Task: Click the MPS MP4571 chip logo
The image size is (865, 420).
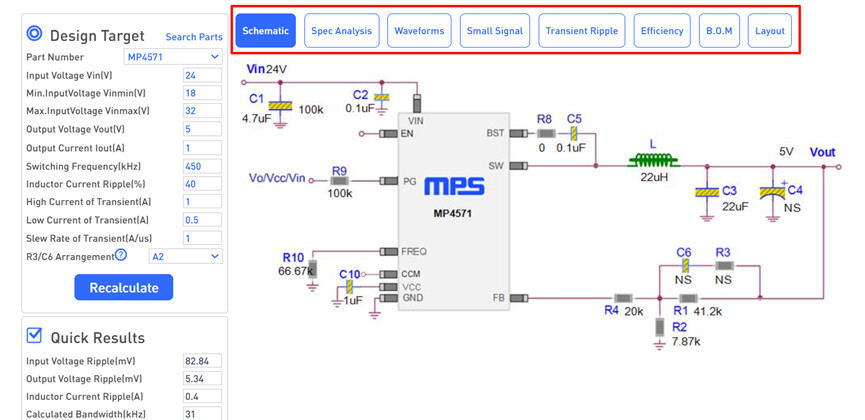Action: point(453,187)
